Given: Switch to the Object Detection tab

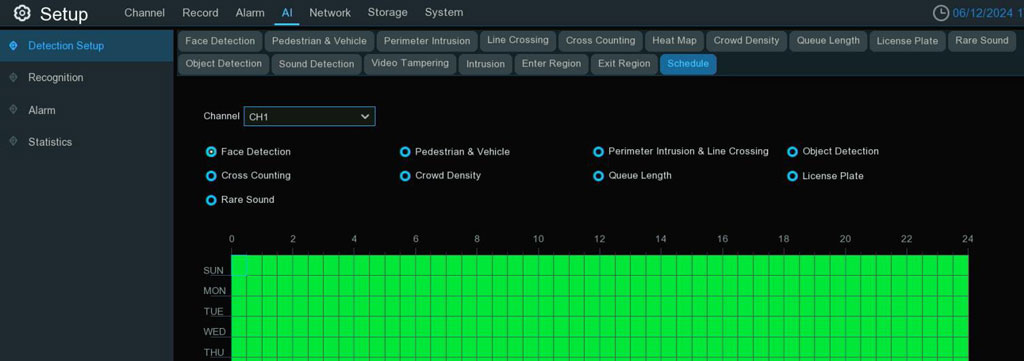Looking at the screenshot, I should tap(223, 64).
